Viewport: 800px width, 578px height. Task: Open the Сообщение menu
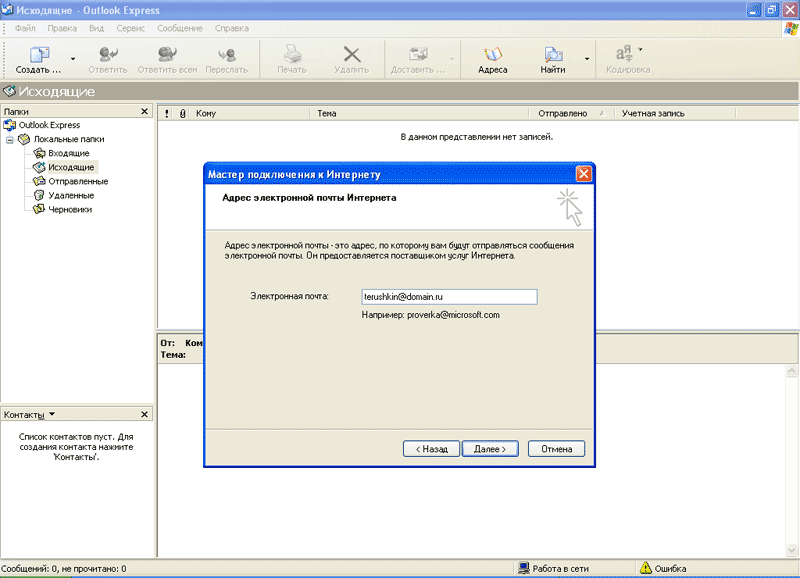click(180, 28)
